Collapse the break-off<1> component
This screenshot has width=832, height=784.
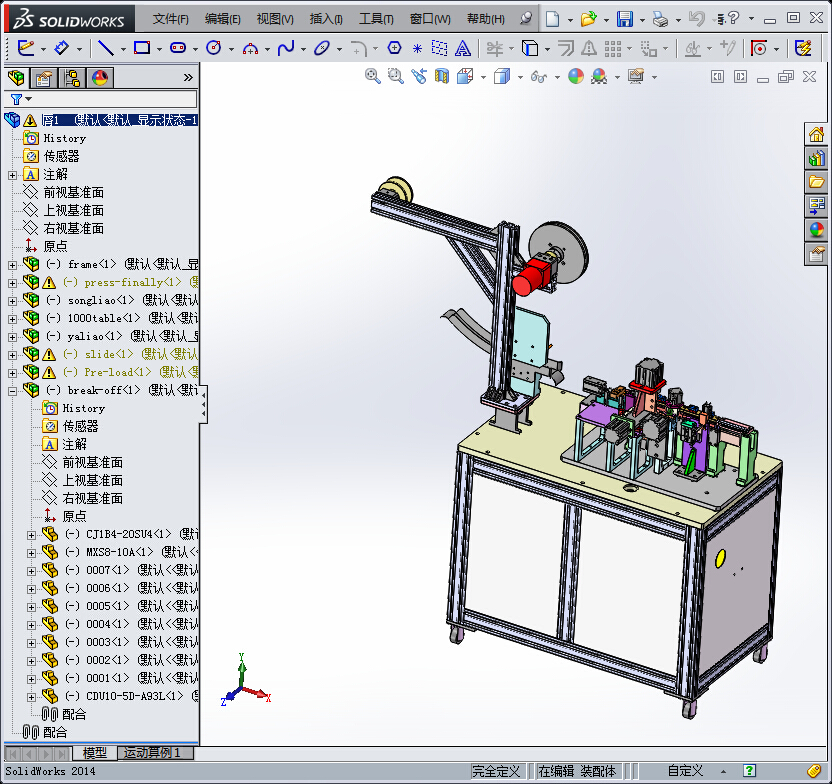click(x=13, y=391)
